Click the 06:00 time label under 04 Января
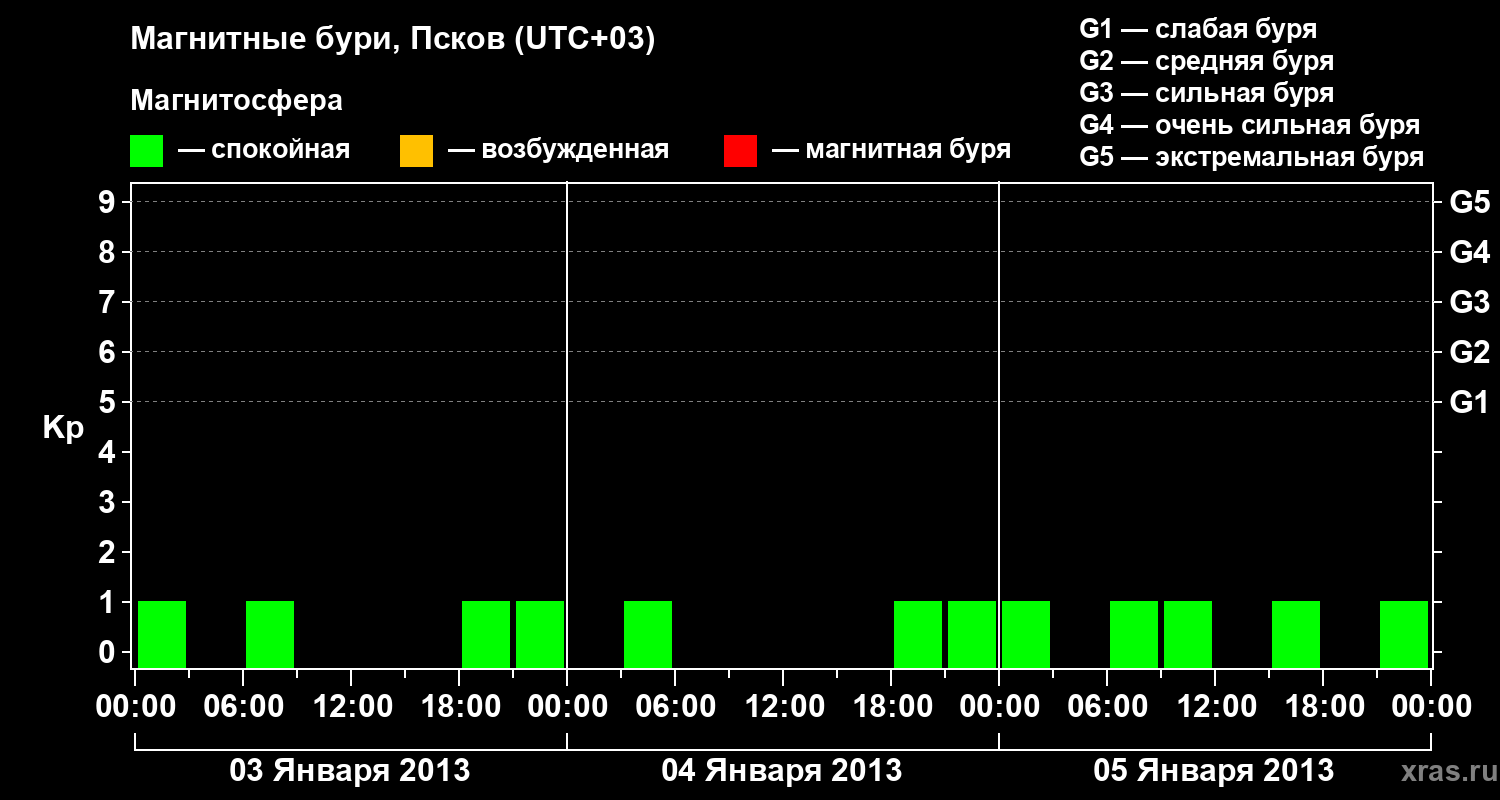1500x800 pixels. point(675,707)
